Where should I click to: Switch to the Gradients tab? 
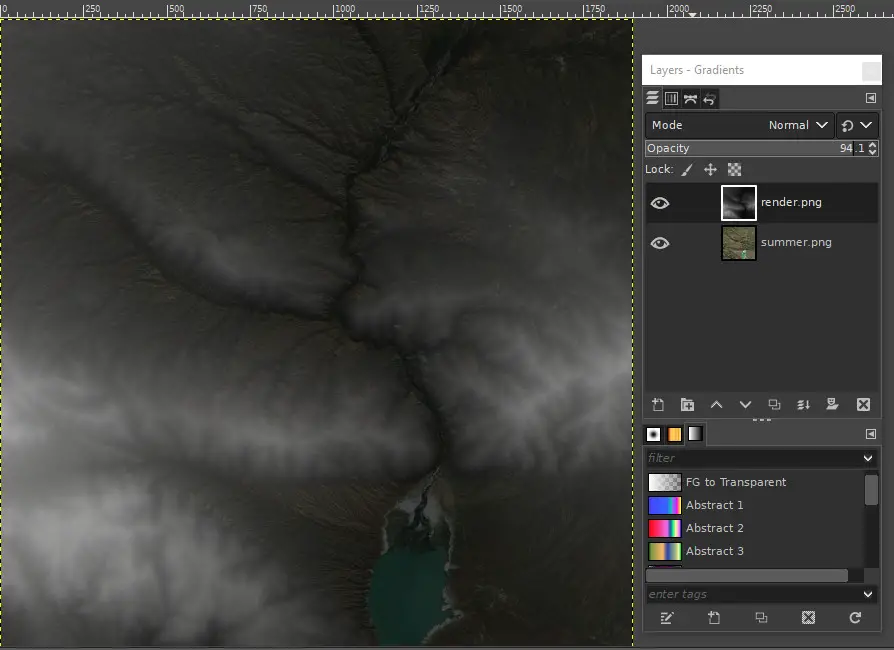[695, 434]
